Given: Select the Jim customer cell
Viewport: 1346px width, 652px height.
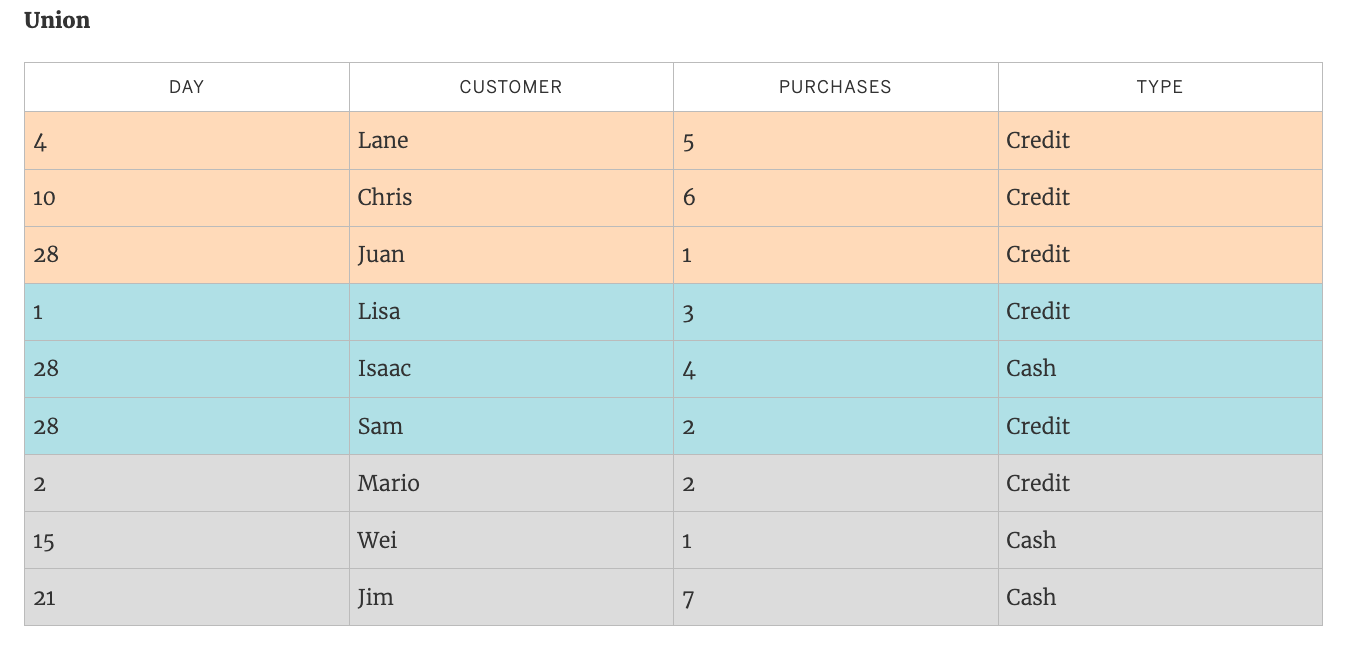Looking at the screenshot, I should click(x=375, y=598).
